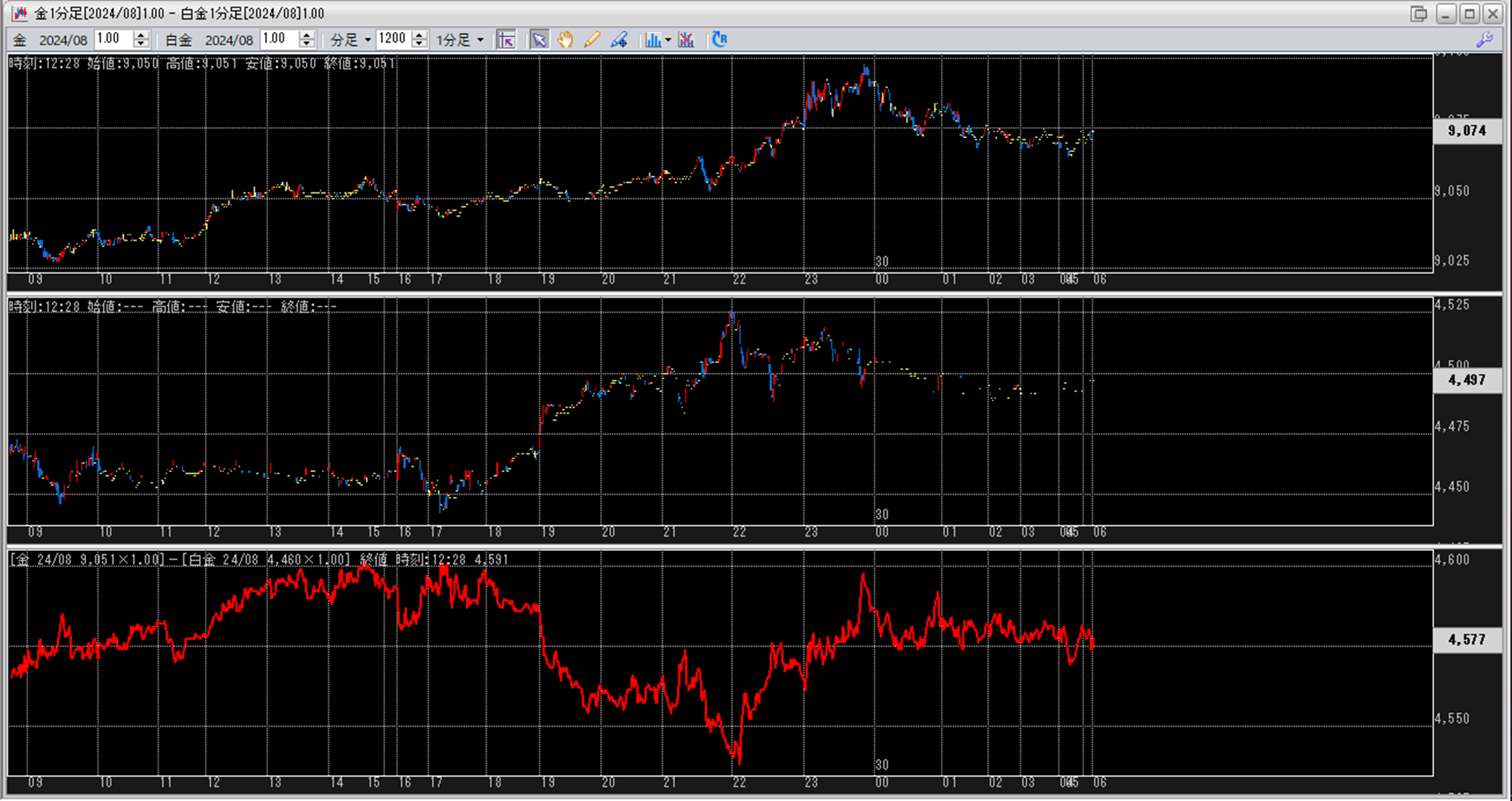This screenshot has height=801, width=1512.
Task: Activate the hand pan tool
Action: (x=565, y=40)
